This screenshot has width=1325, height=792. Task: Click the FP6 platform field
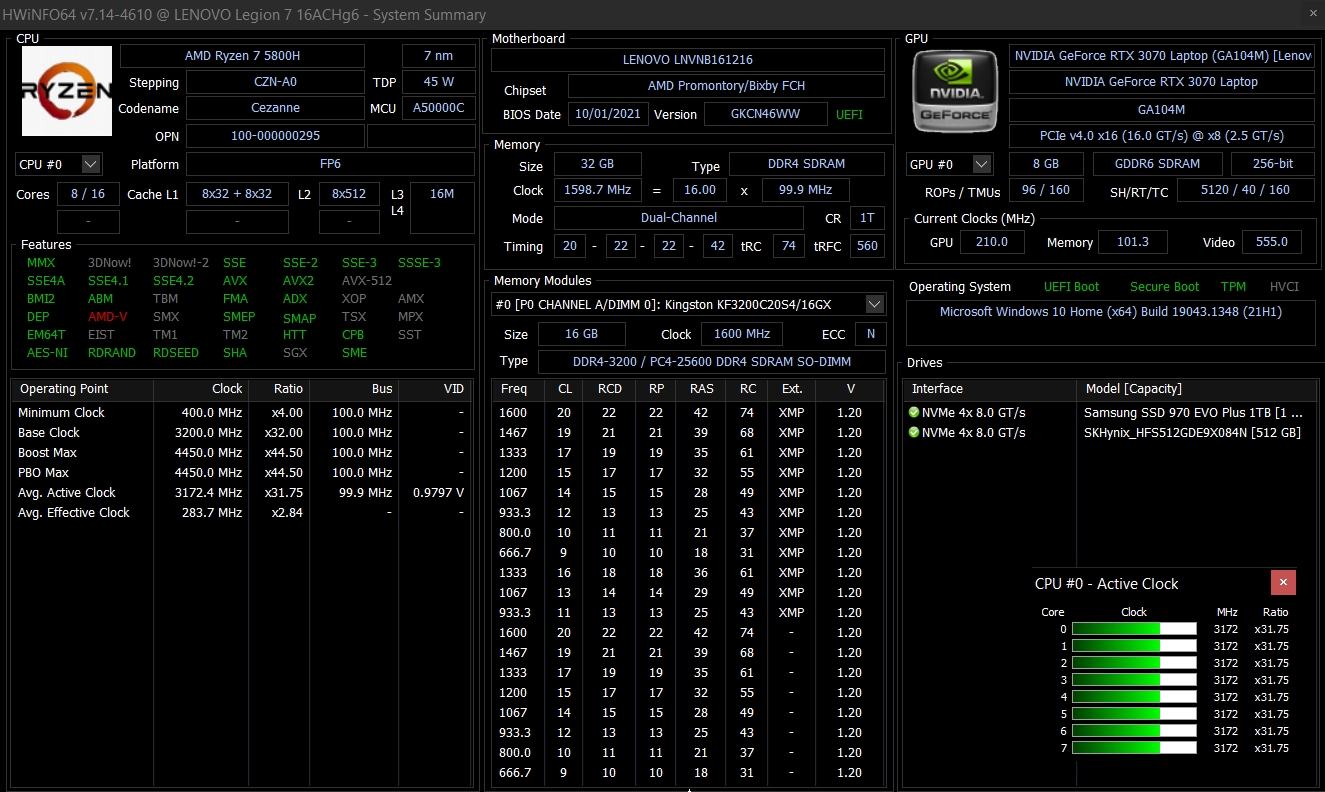pyautogui.click(x=330, y=164)
